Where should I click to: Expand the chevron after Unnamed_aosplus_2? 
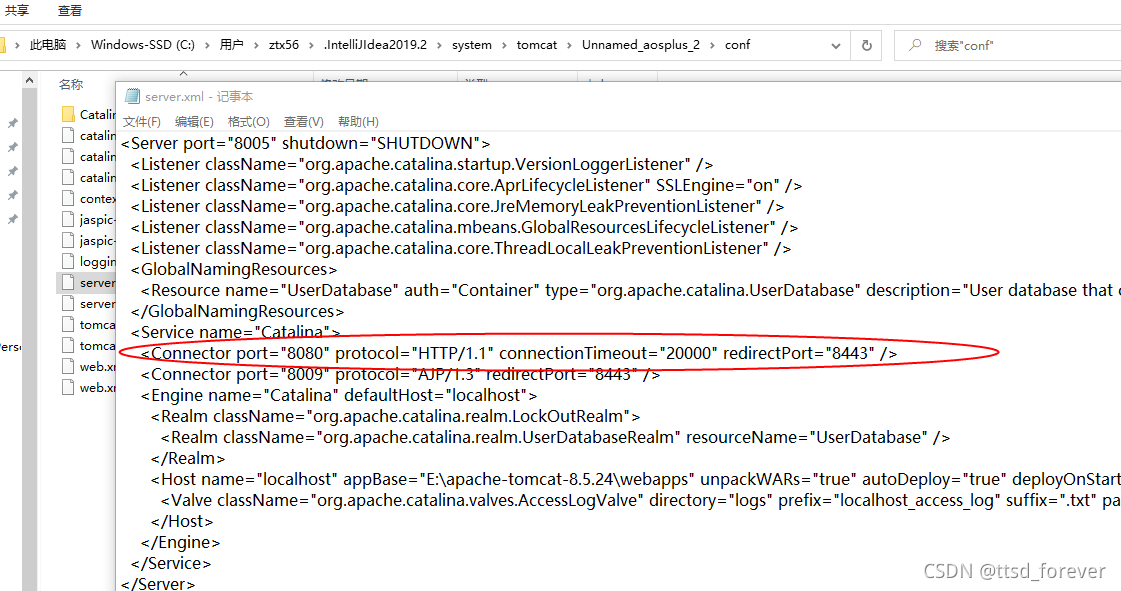[713, 45]
